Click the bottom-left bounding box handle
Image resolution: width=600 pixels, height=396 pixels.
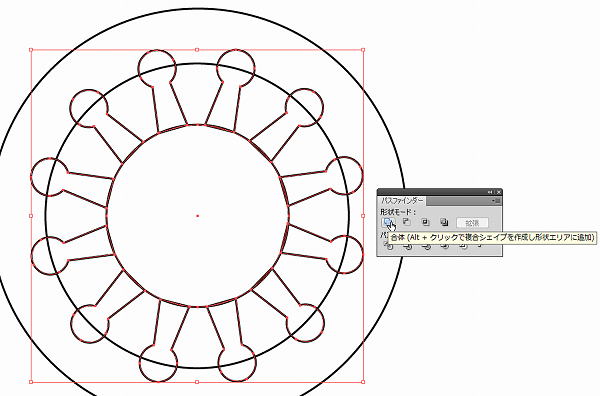(31, 382)
